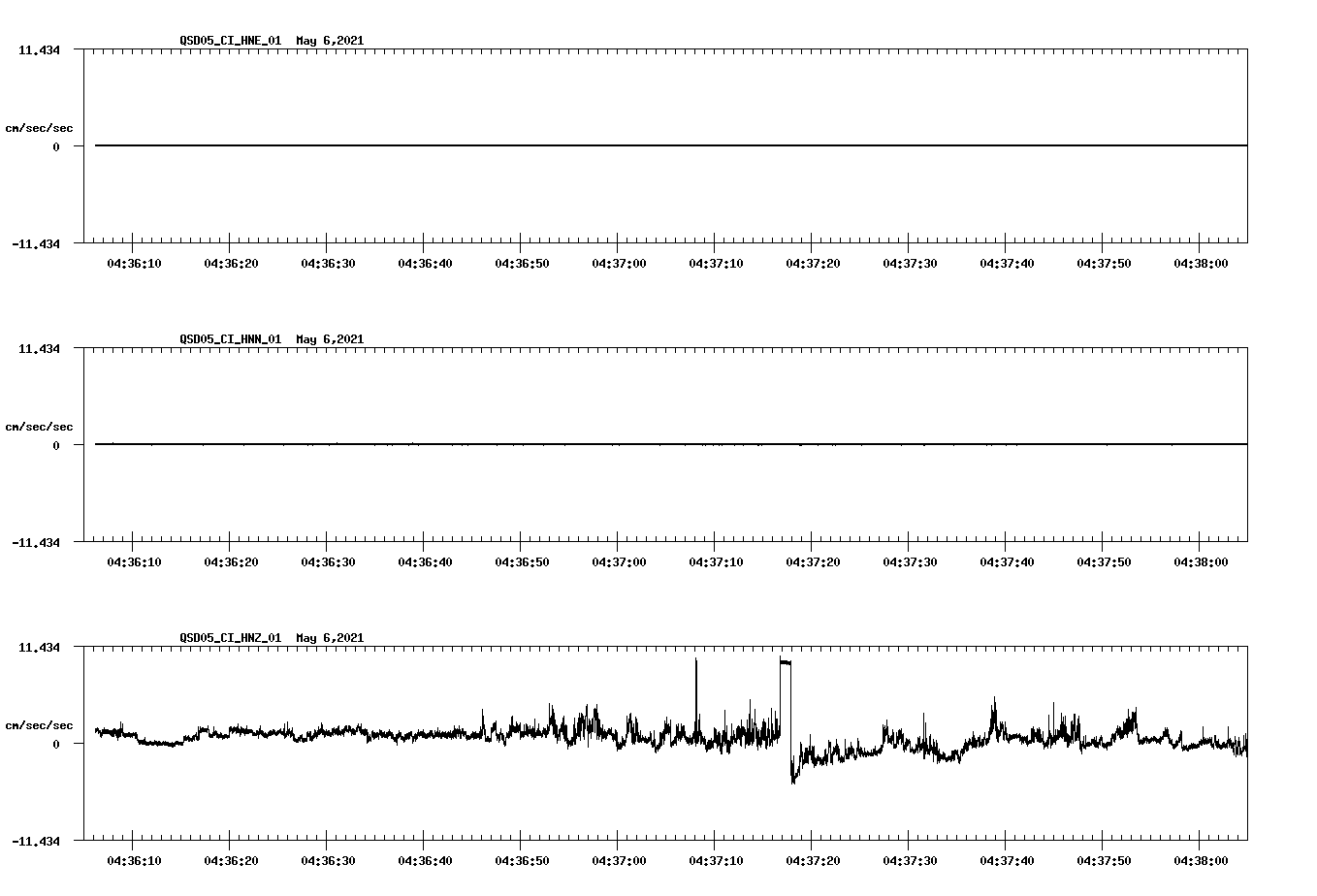Click the 04:37:00 label under the middle plot
Screen dimensions: 1317x896
click(x=620, y=560)
